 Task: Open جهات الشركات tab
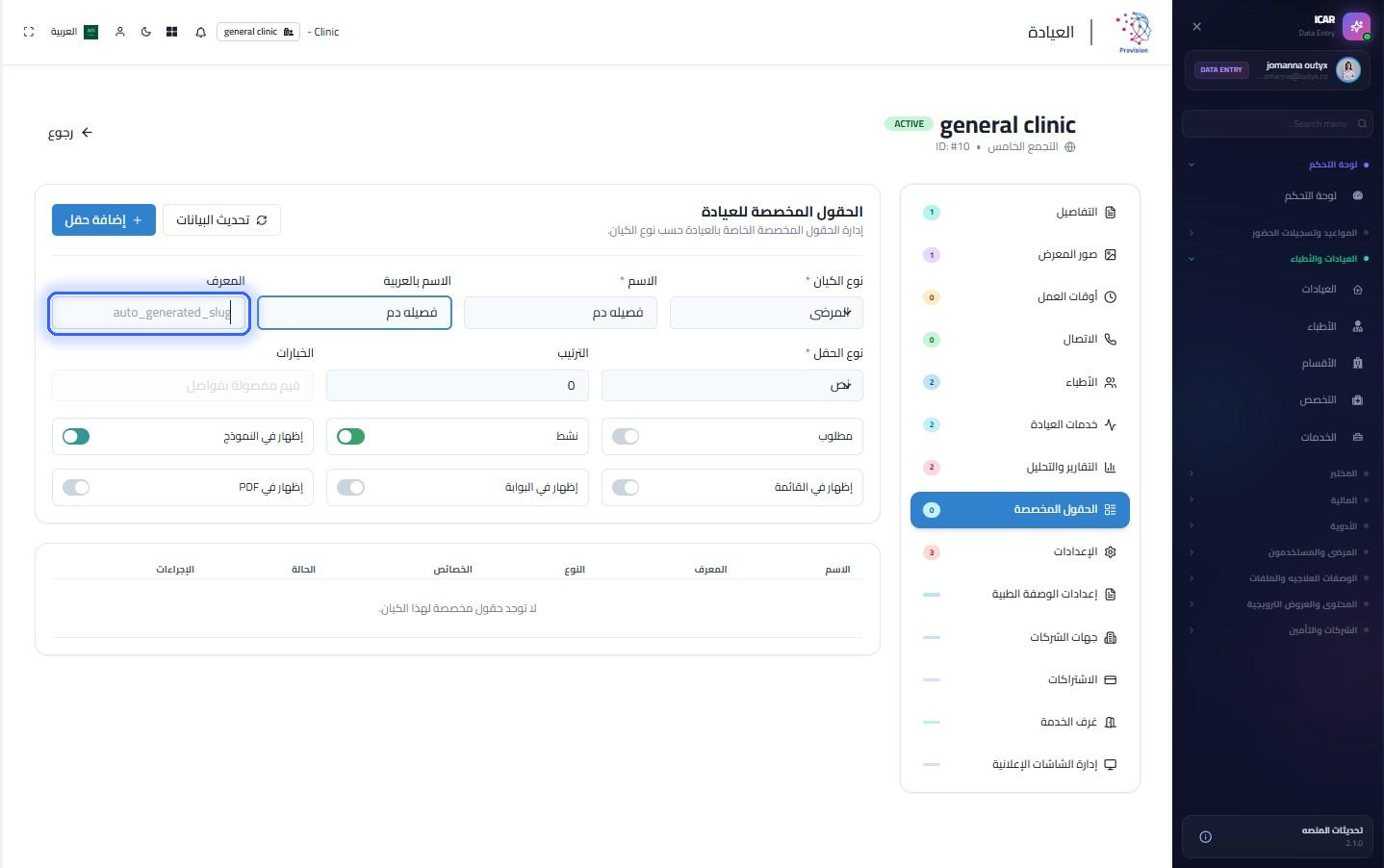[x=1020, y=637]
